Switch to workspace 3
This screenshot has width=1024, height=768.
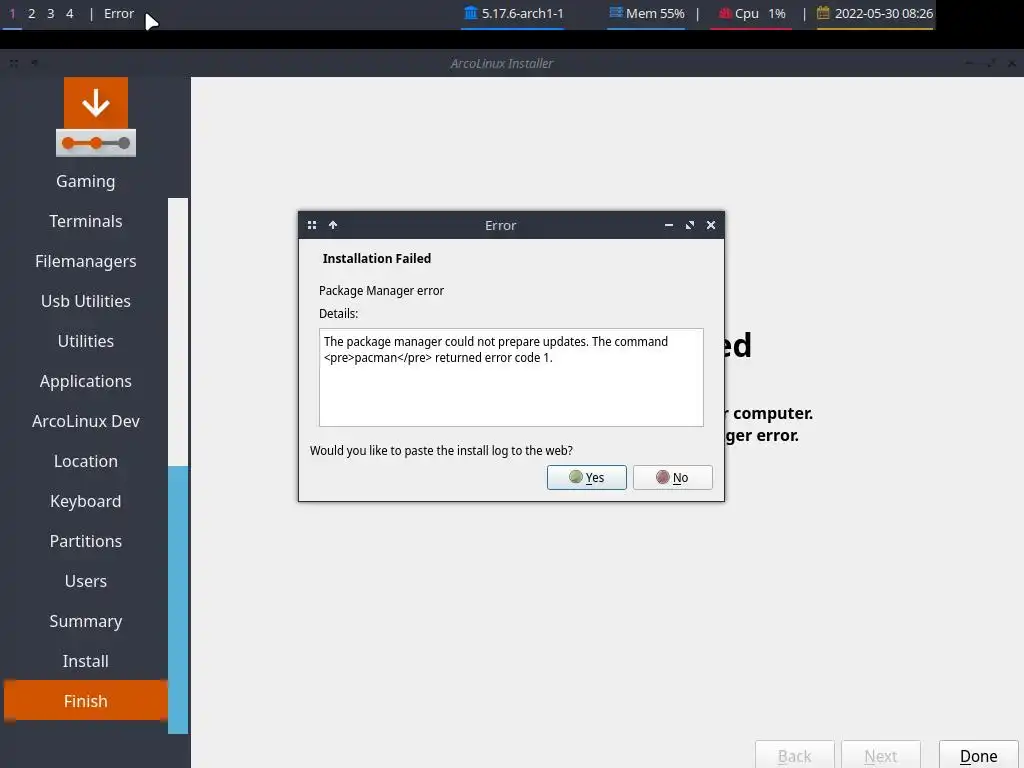[50, 14]
